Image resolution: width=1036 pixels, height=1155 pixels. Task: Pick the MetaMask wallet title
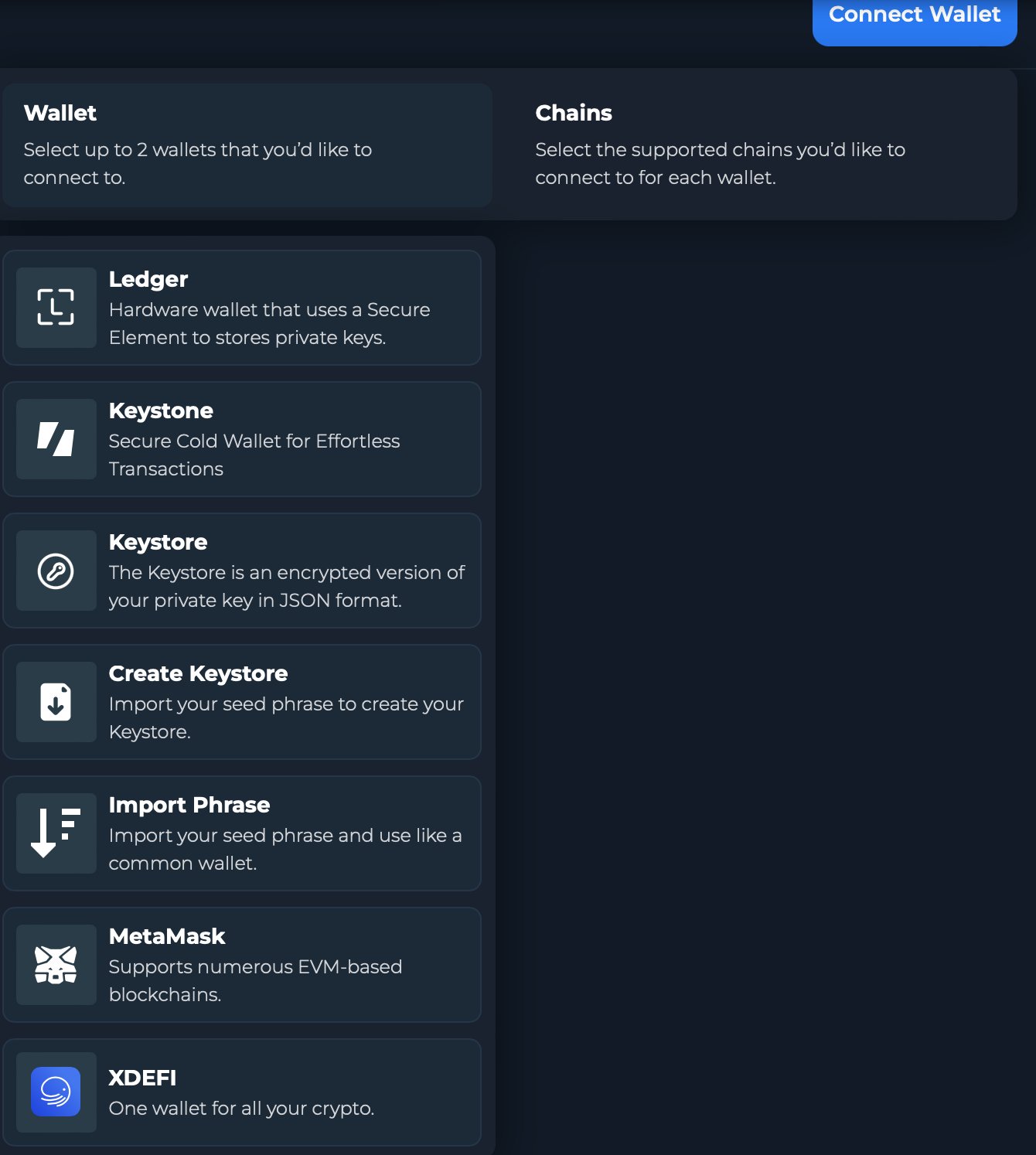coord(167,936)
